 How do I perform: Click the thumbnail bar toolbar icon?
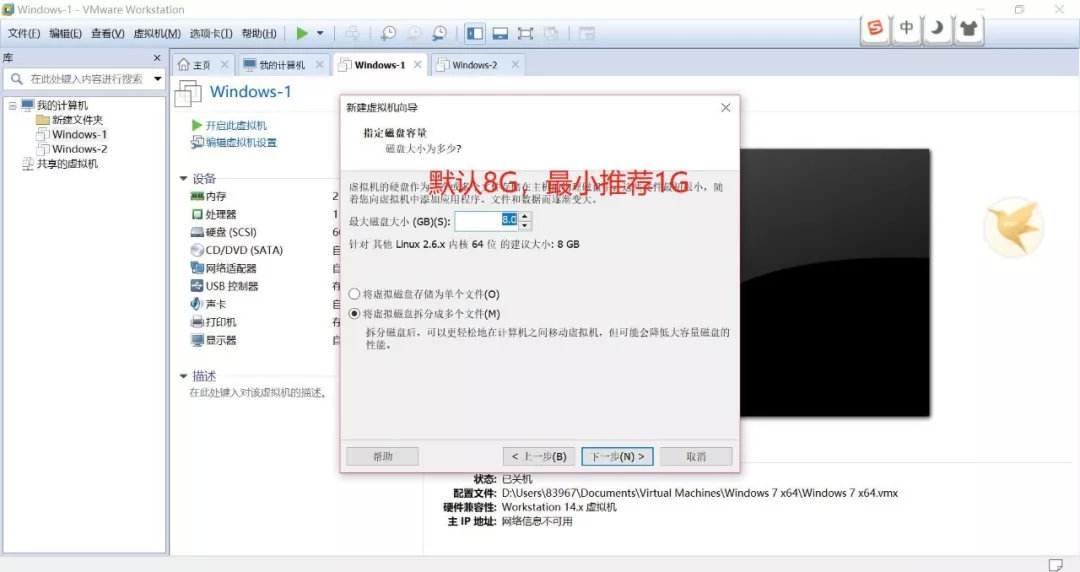tap(500, 33)
